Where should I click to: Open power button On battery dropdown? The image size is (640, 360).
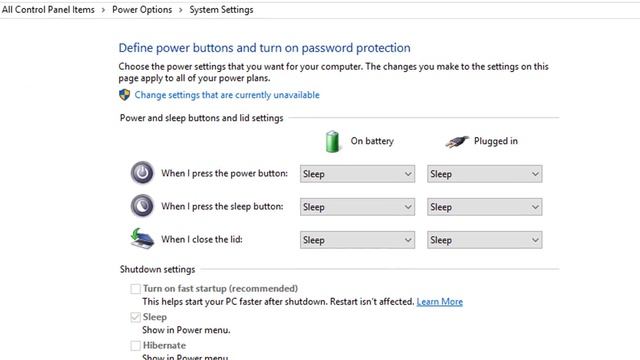point(358,174)
